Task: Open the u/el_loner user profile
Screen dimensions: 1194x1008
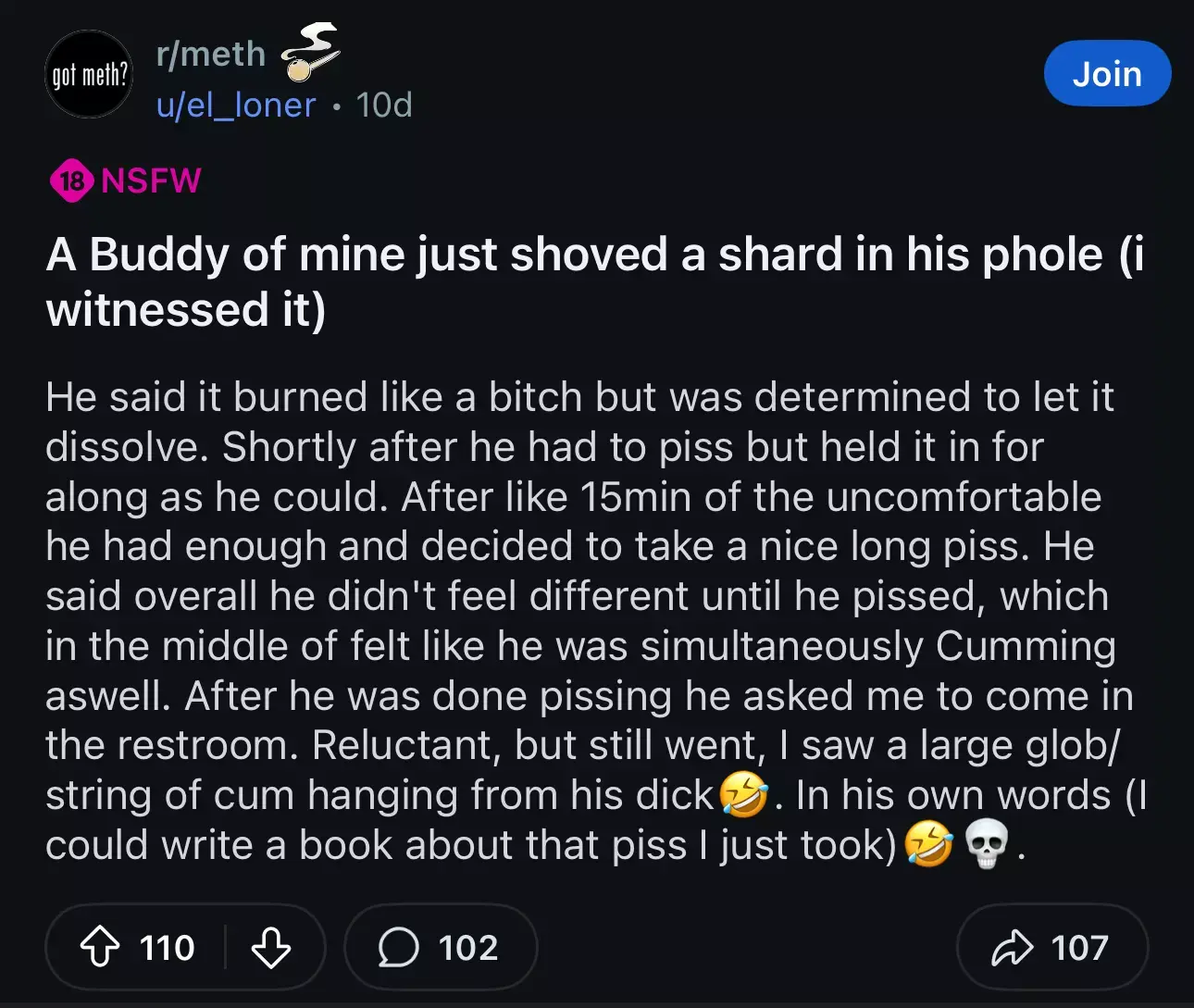Action: [x=236, y=106]
